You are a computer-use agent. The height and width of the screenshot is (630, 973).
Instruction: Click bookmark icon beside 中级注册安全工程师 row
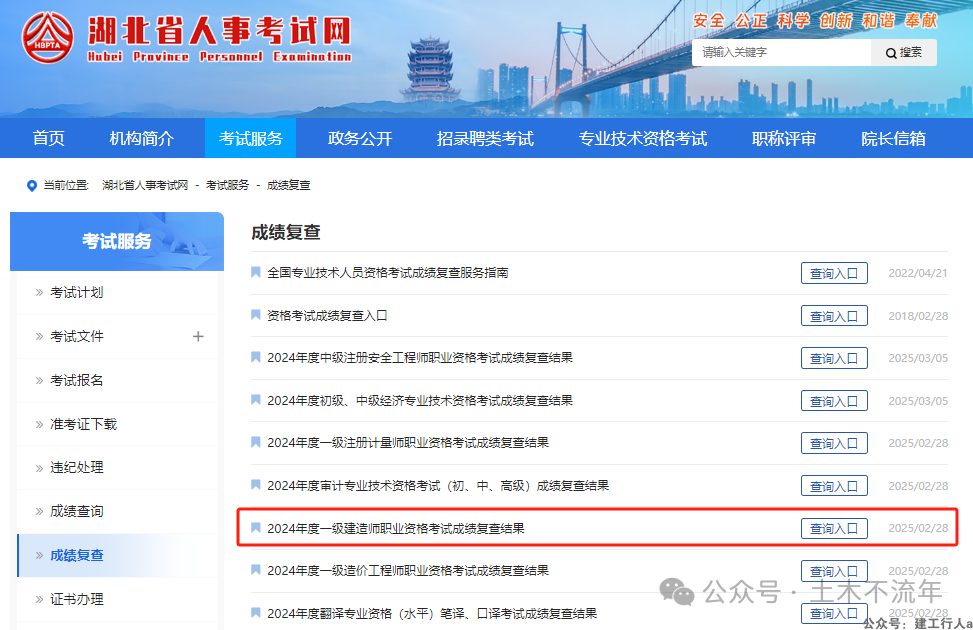(x=255, y=357)
